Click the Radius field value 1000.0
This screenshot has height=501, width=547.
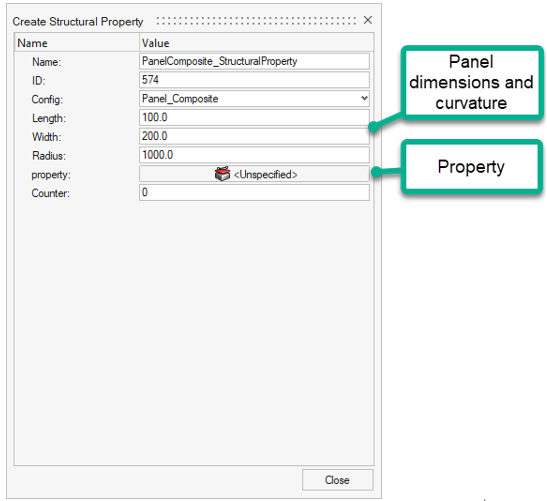click(254, 155)
